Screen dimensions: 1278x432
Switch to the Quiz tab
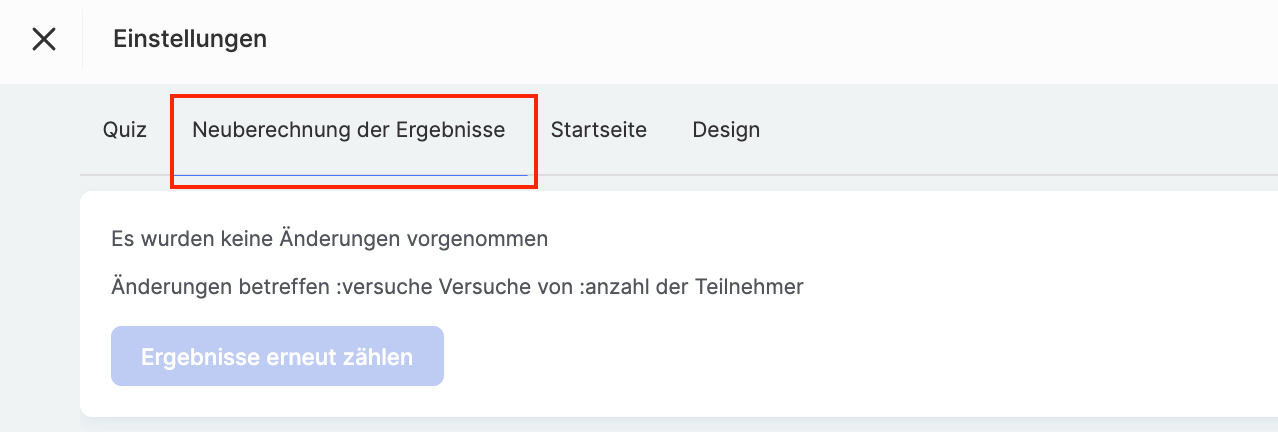point(125,130)
